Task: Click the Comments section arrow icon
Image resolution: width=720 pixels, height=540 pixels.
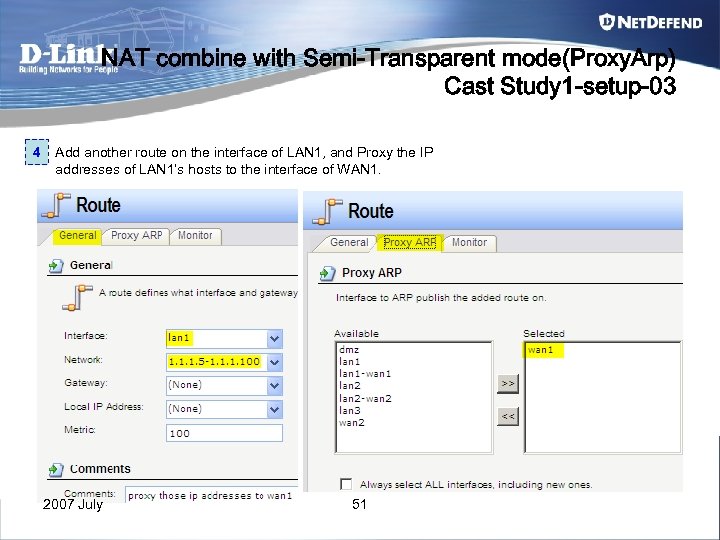Action: pyautogui.click(x=56, y=469)
